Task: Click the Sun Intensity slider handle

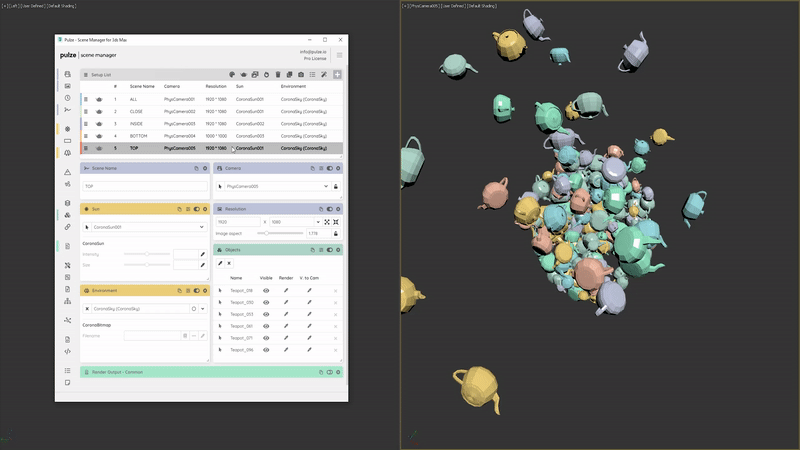Action: [147, 254]
